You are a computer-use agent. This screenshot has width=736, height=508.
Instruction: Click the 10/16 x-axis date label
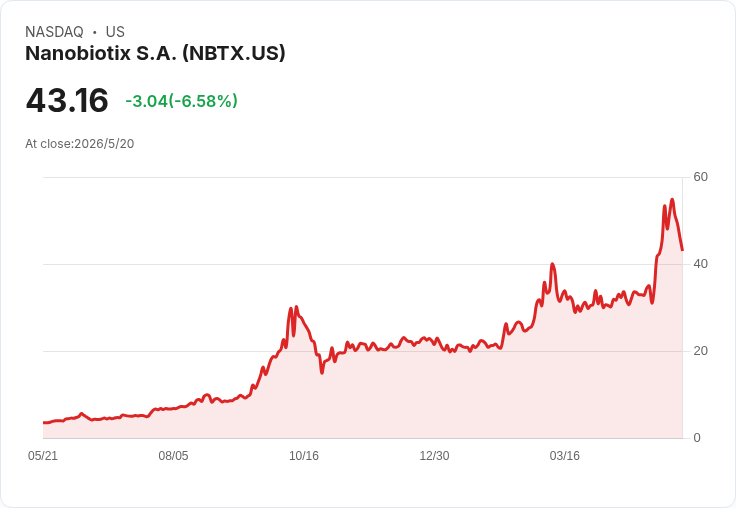pyautogui.click(x=304, y=456)
